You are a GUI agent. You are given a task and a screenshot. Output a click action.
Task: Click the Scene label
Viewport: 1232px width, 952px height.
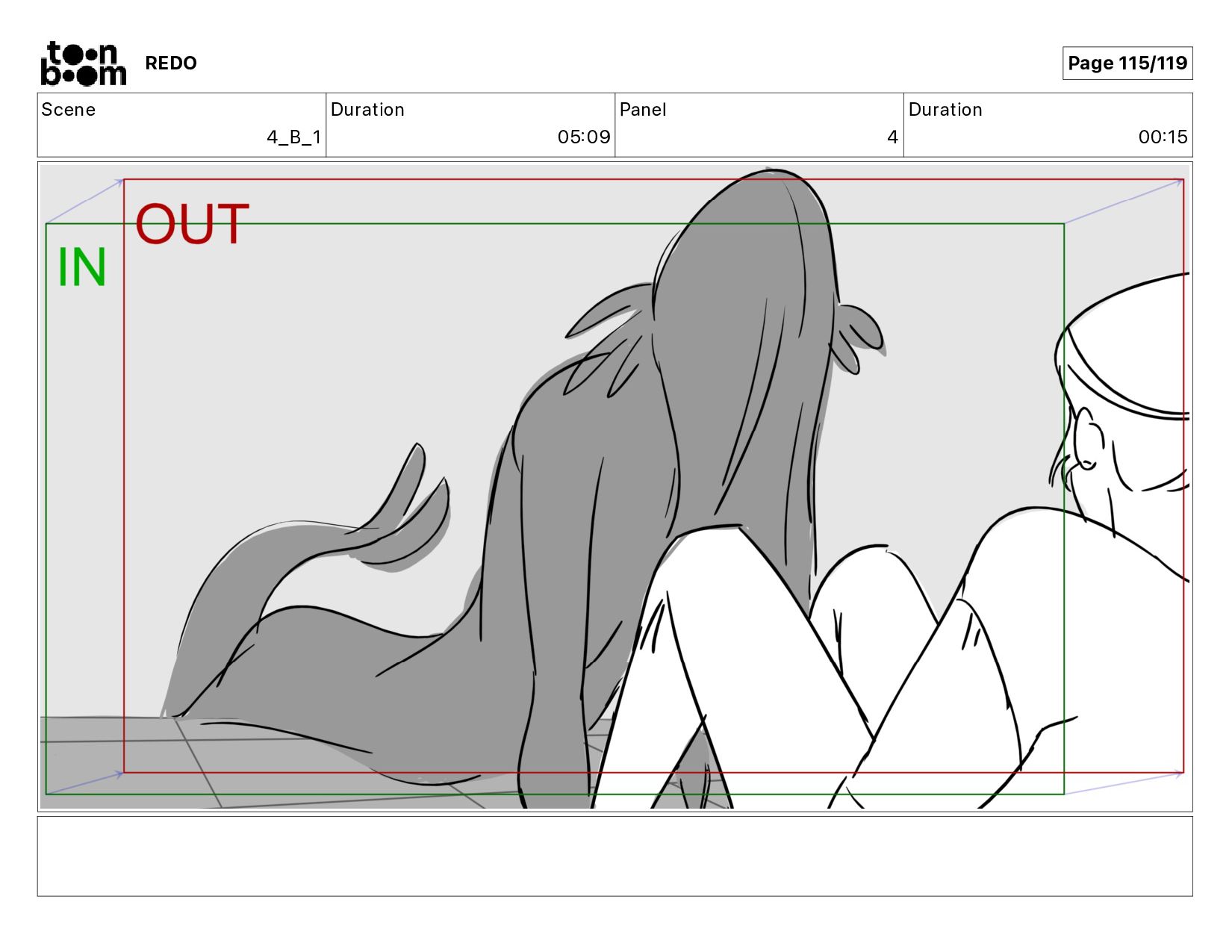(x=69, y=110)
